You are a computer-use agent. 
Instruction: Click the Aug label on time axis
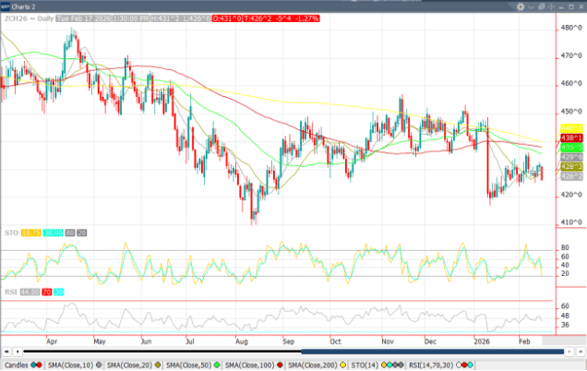coord(241,341)
